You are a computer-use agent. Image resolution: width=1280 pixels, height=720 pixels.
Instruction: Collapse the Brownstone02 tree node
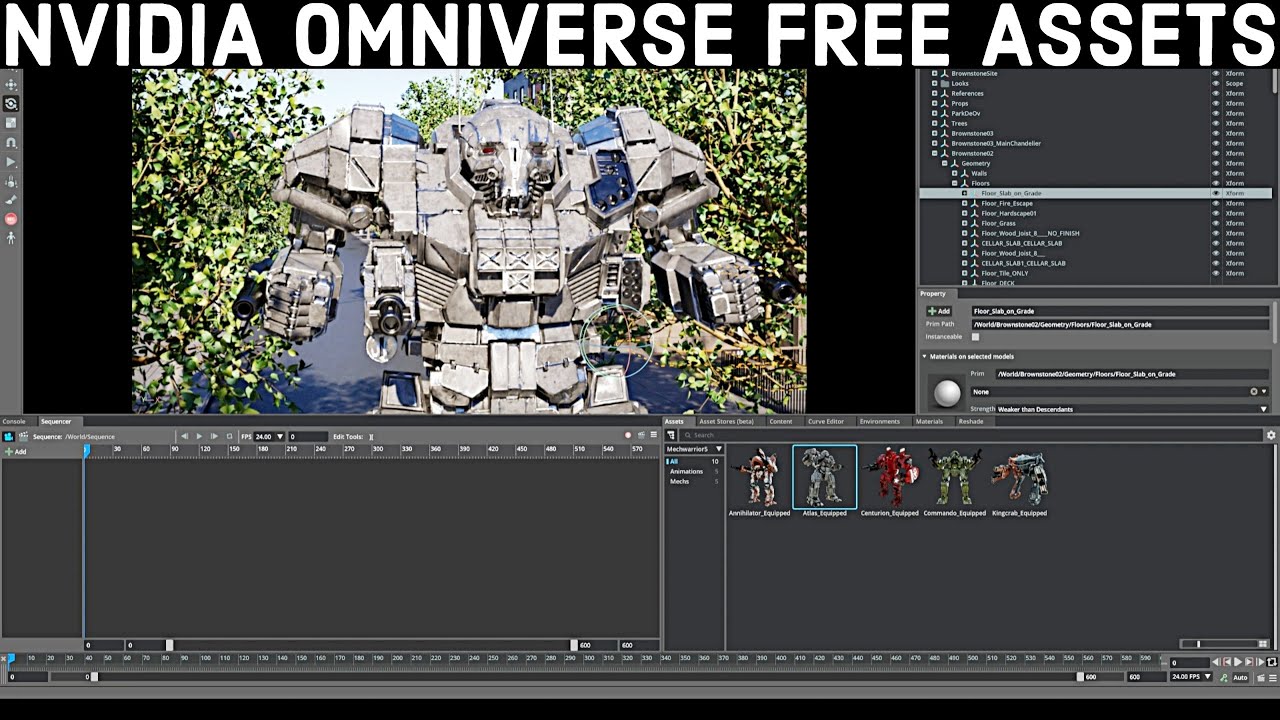[935, 153]
